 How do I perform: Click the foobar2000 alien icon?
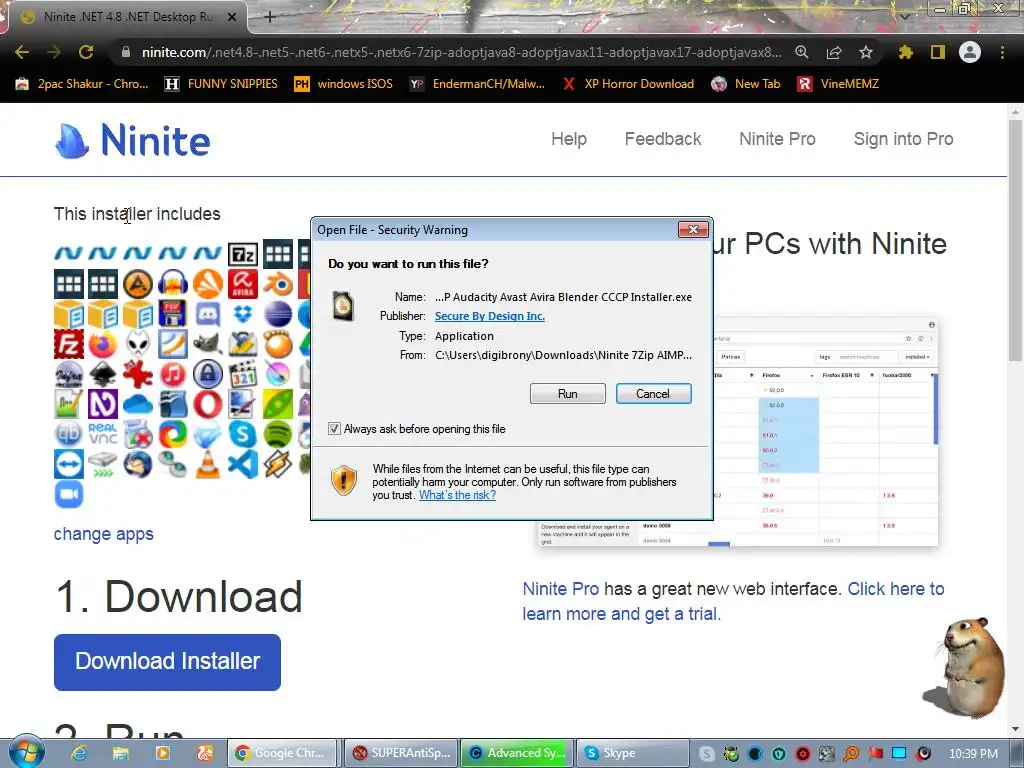138,344
